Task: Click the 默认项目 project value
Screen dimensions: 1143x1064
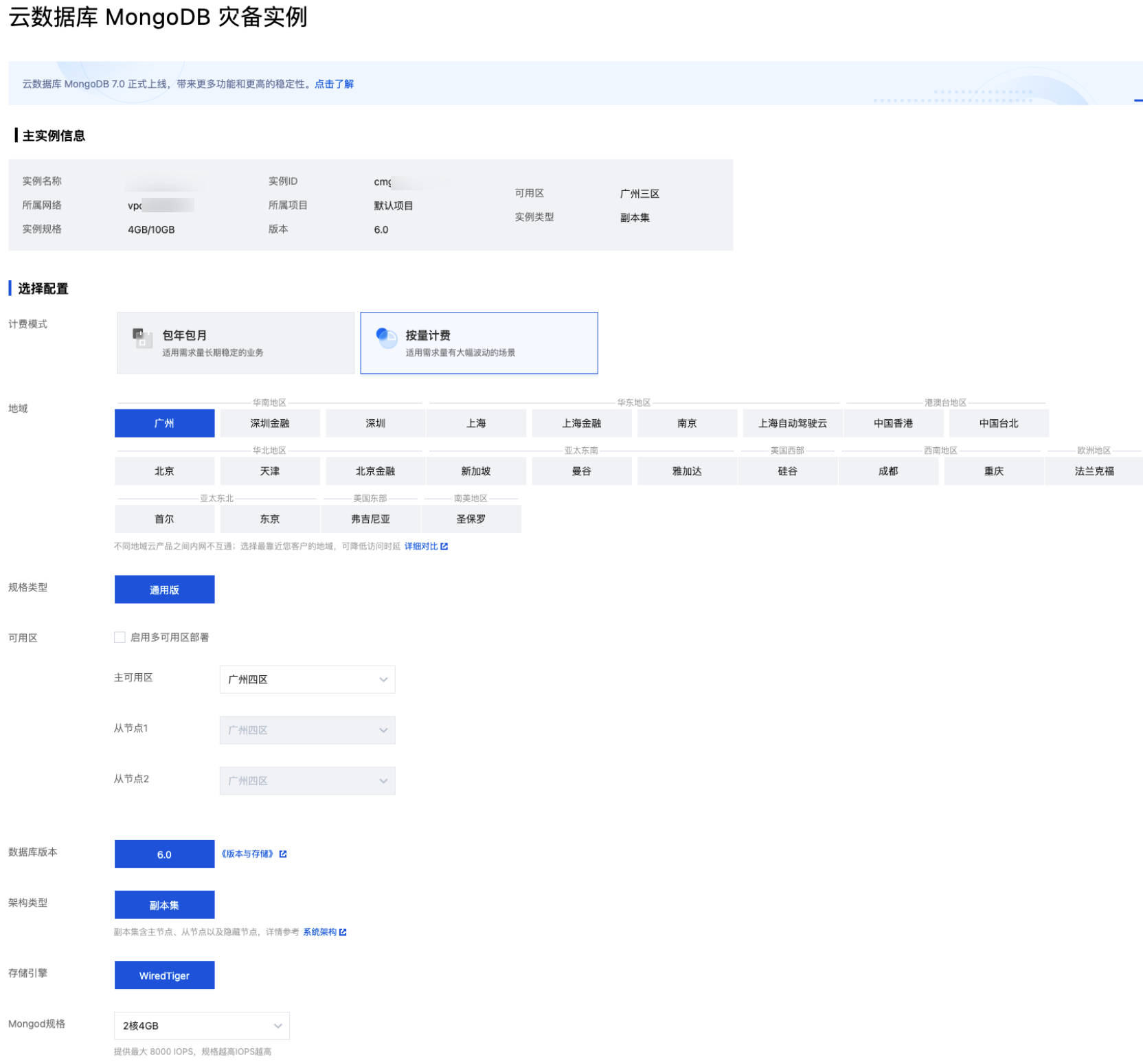Action: 394,205
